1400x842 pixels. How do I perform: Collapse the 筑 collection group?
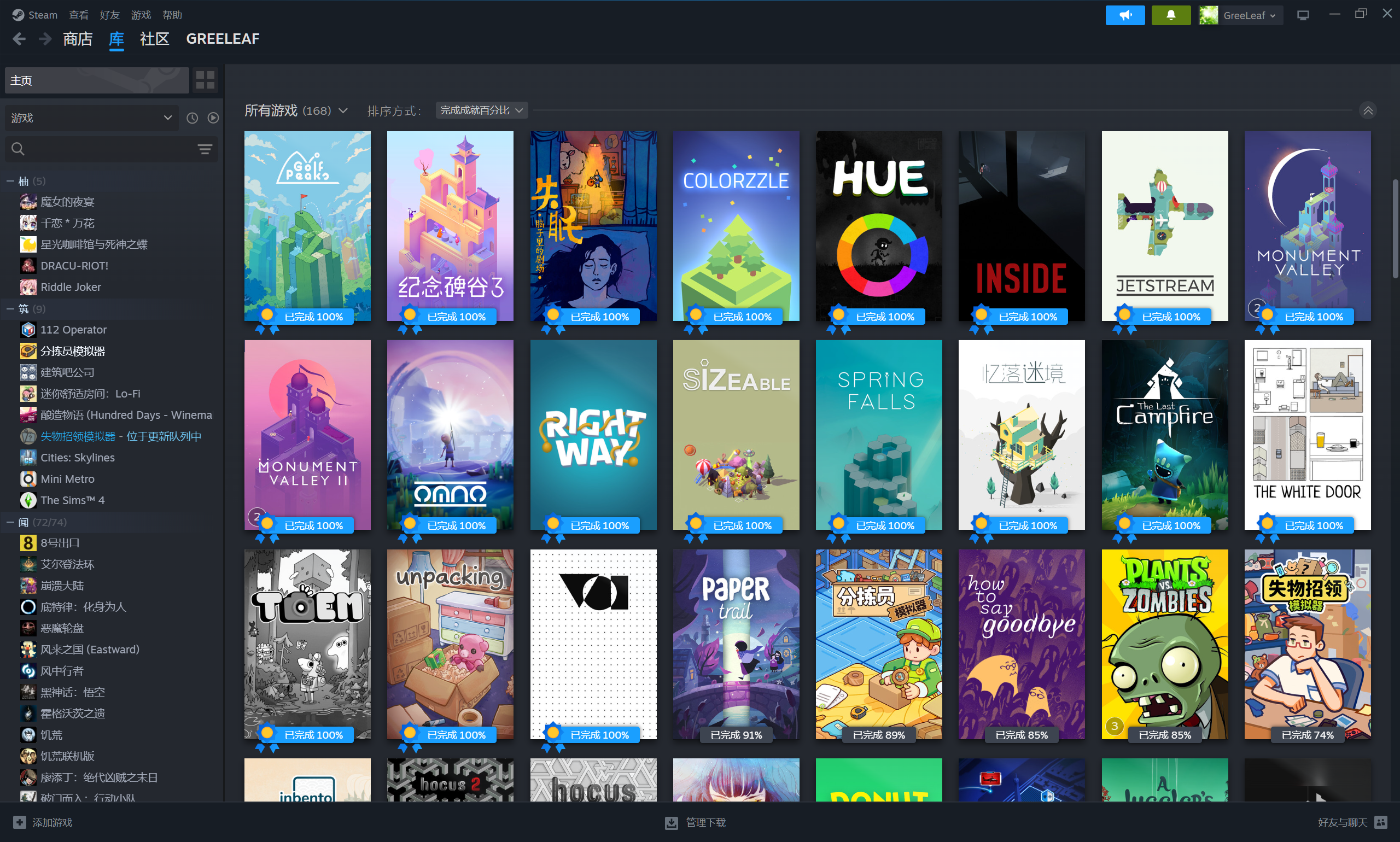[x=10, y=309]
